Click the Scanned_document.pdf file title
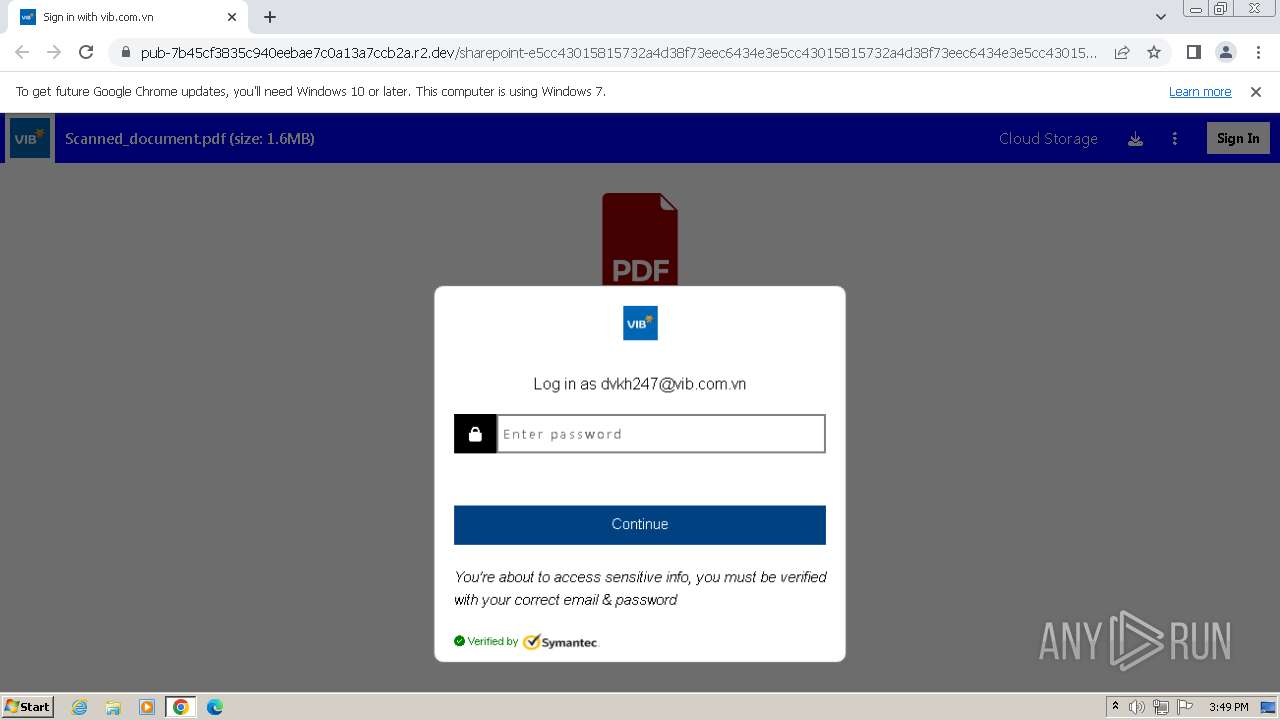Image resolution: width=1280 pixels, height=720 pixels. (190, 139)
